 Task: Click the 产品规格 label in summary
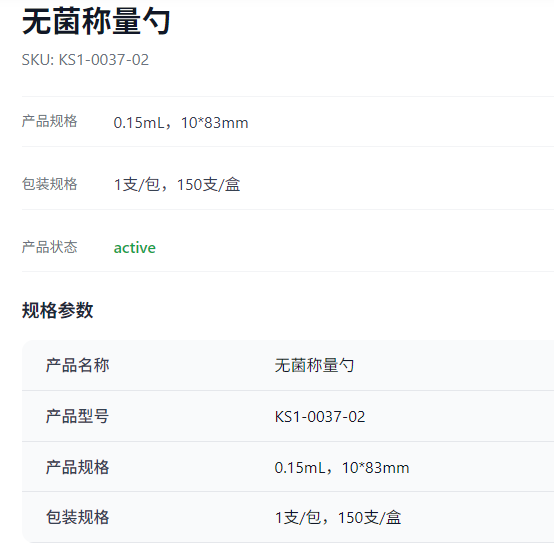[49, 121]
